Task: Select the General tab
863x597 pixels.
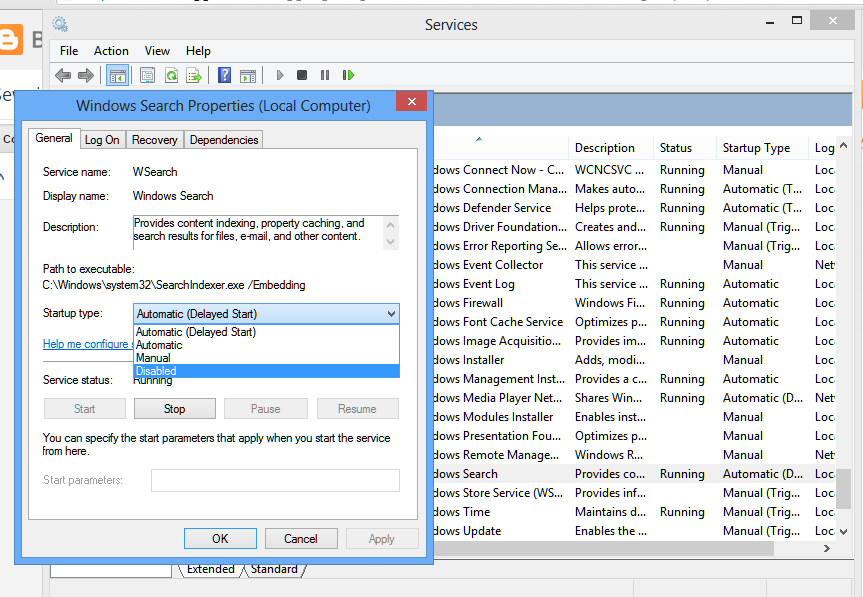Action: click(x=54, y=138)
